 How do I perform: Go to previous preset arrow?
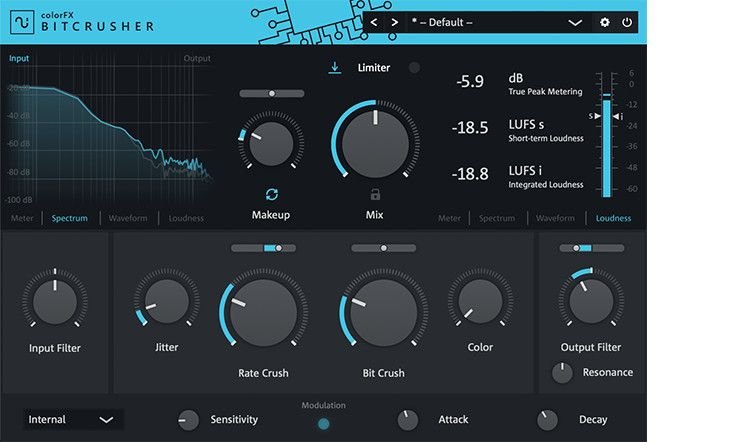pyautogui.click(x=374, y=23)
